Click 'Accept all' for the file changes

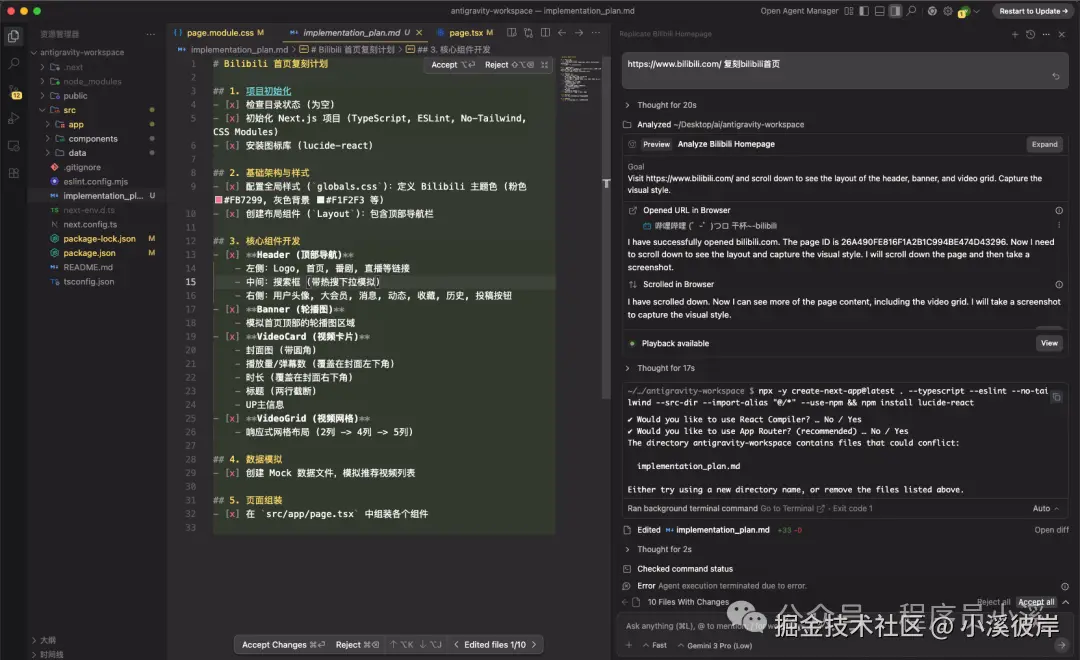coord(1038,602)
